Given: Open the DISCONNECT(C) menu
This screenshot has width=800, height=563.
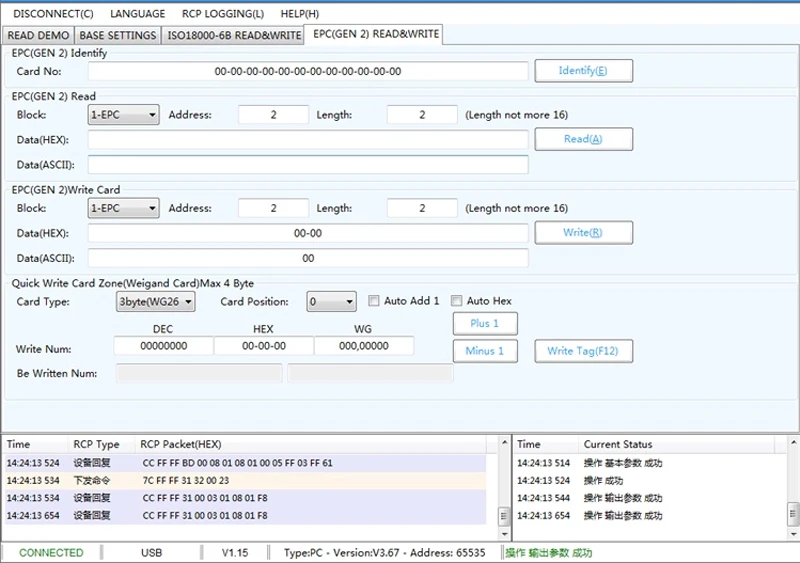Looking at the screenshot, I should pos(53,14).
